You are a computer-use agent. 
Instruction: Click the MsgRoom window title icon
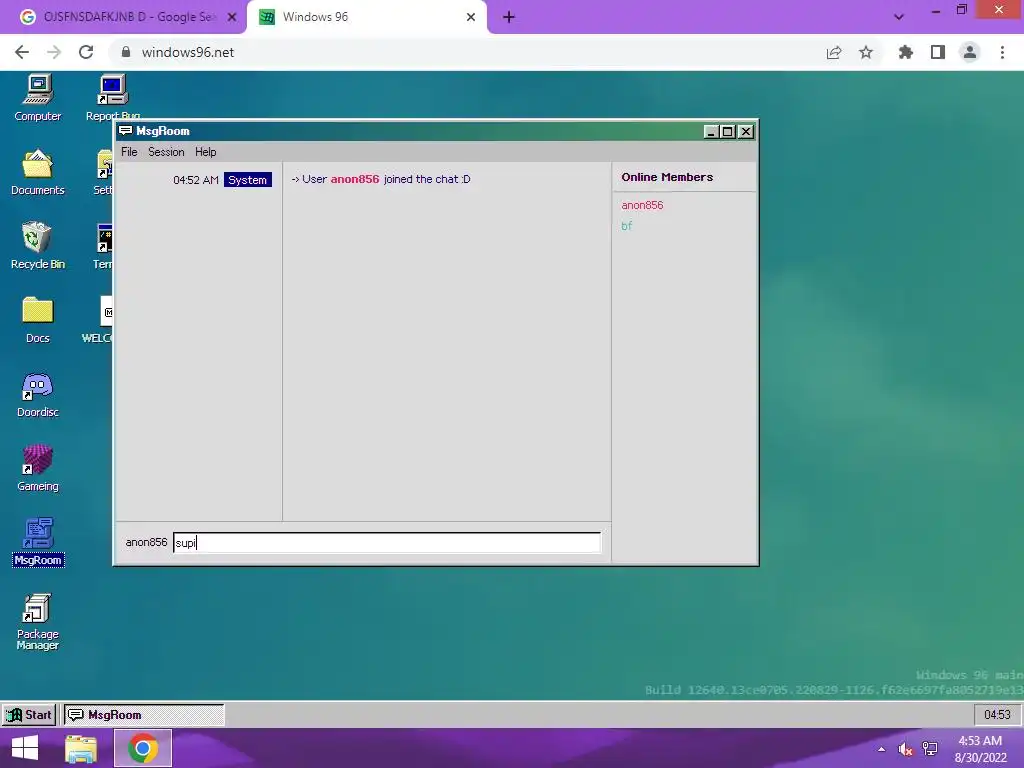coord(126,131)
